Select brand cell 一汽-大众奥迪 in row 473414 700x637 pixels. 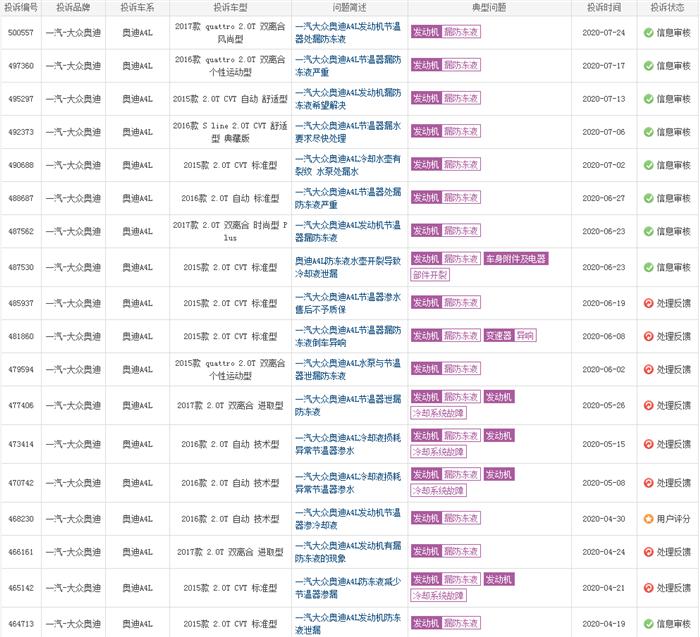pyautogui.click(x=73, y=444)
